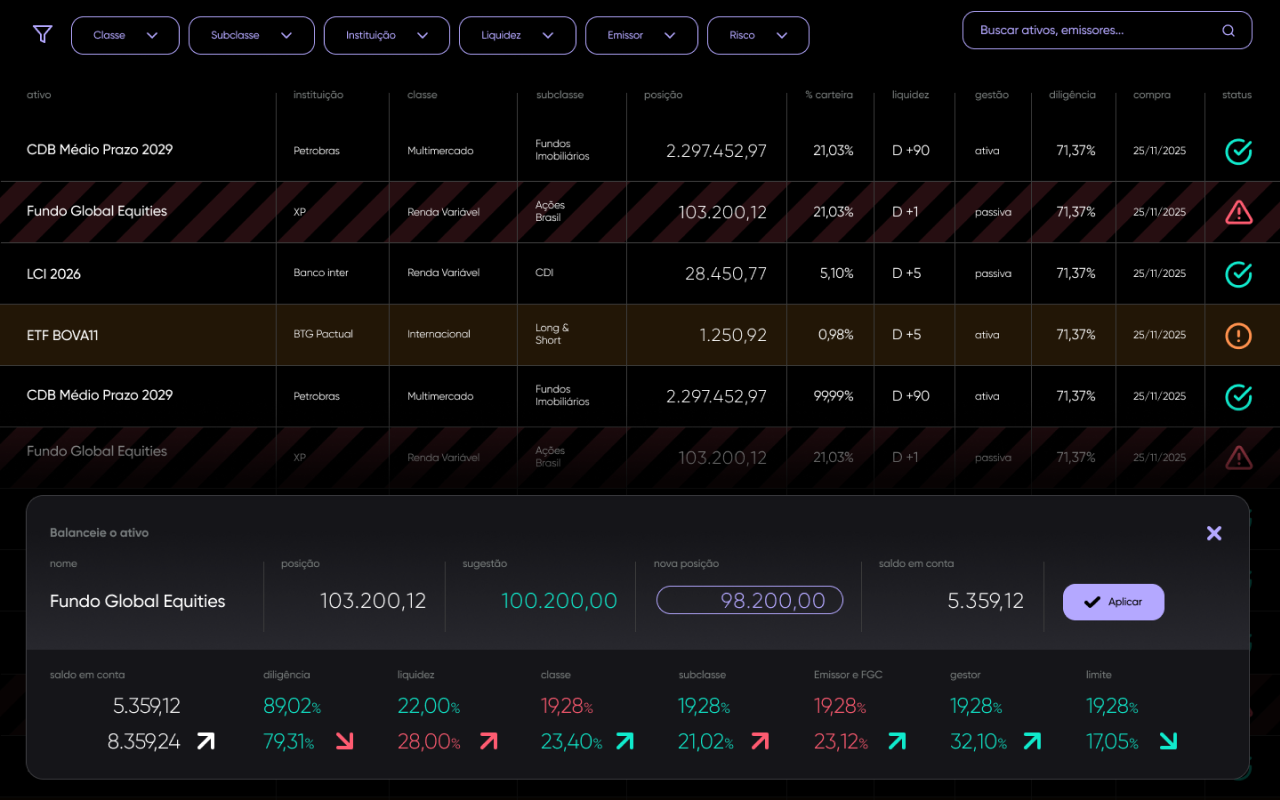The width and height of the screenshot is (1280, 800).
Task: Click the compra column header
Action: click(x=1152, y=95)
